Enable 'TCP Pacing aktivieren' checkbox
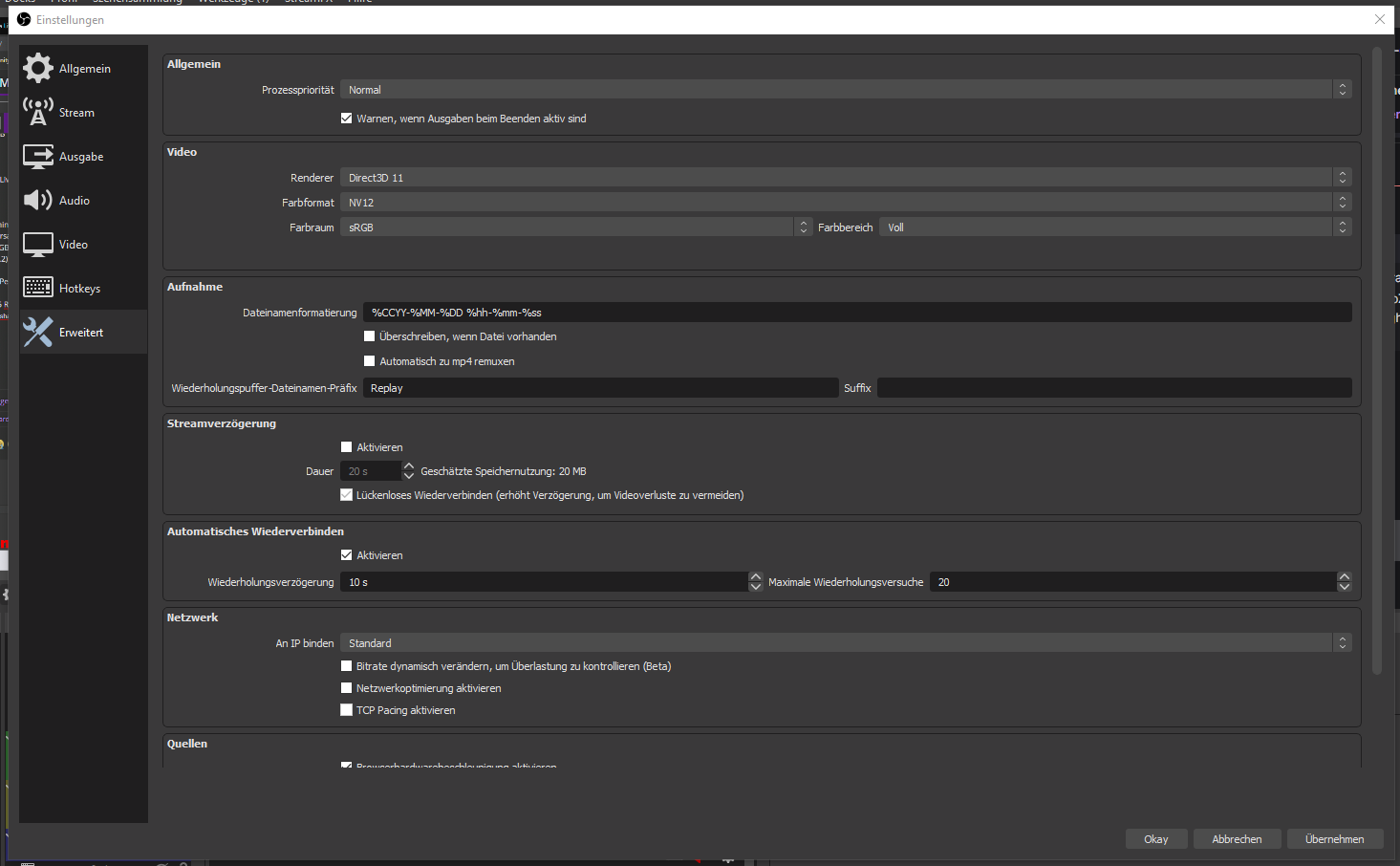 point(347,710)
